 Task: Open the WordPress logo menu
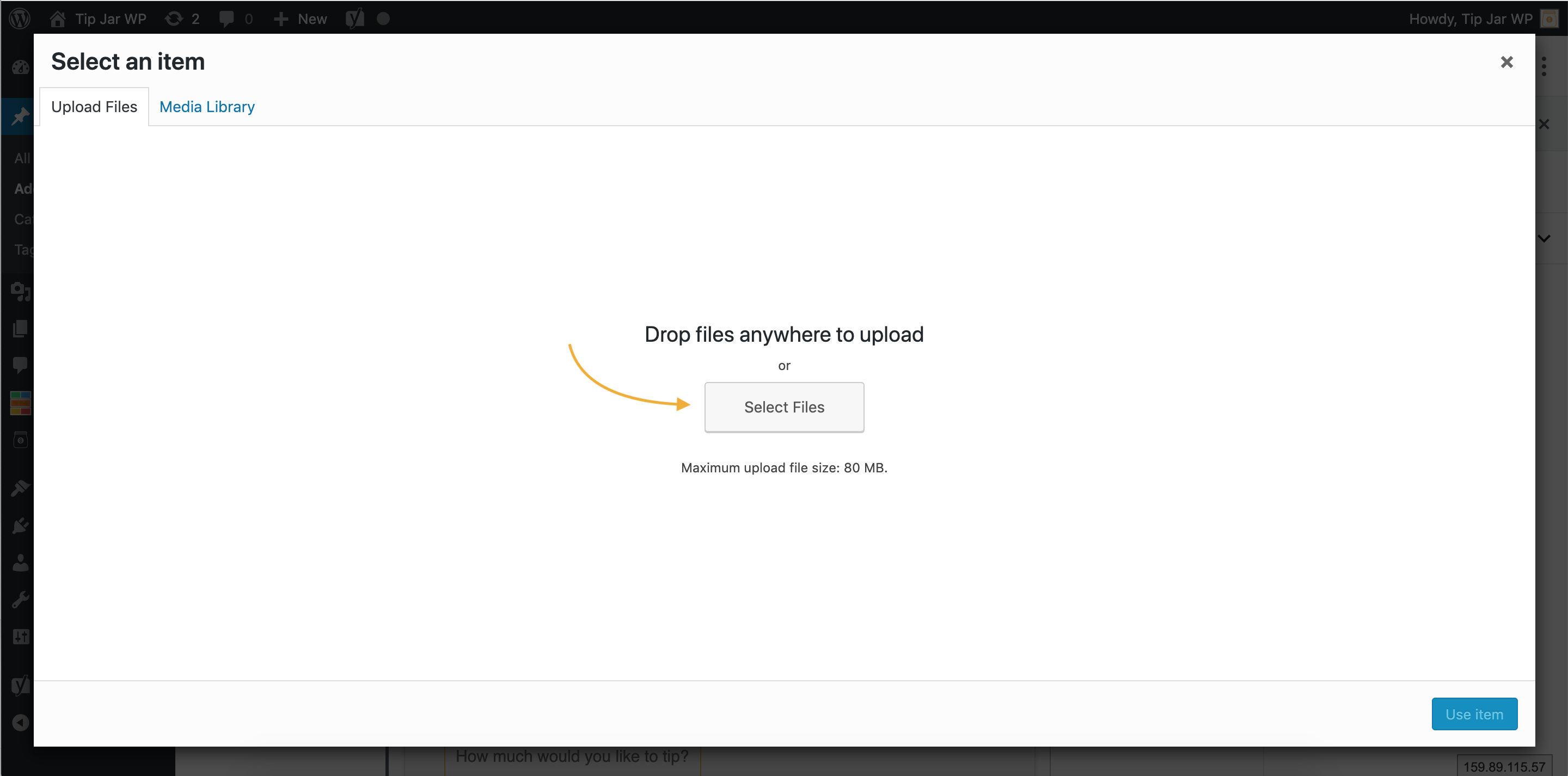[x=20, y=19]
